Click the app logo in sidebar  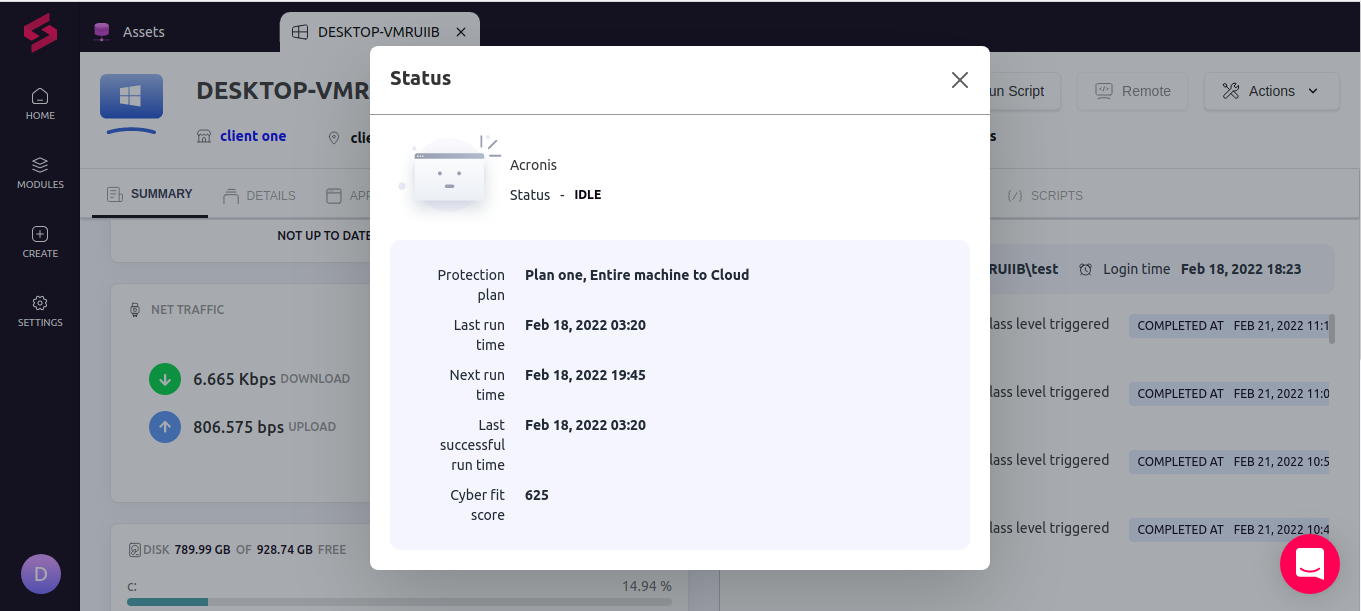[x=40, y=33]
